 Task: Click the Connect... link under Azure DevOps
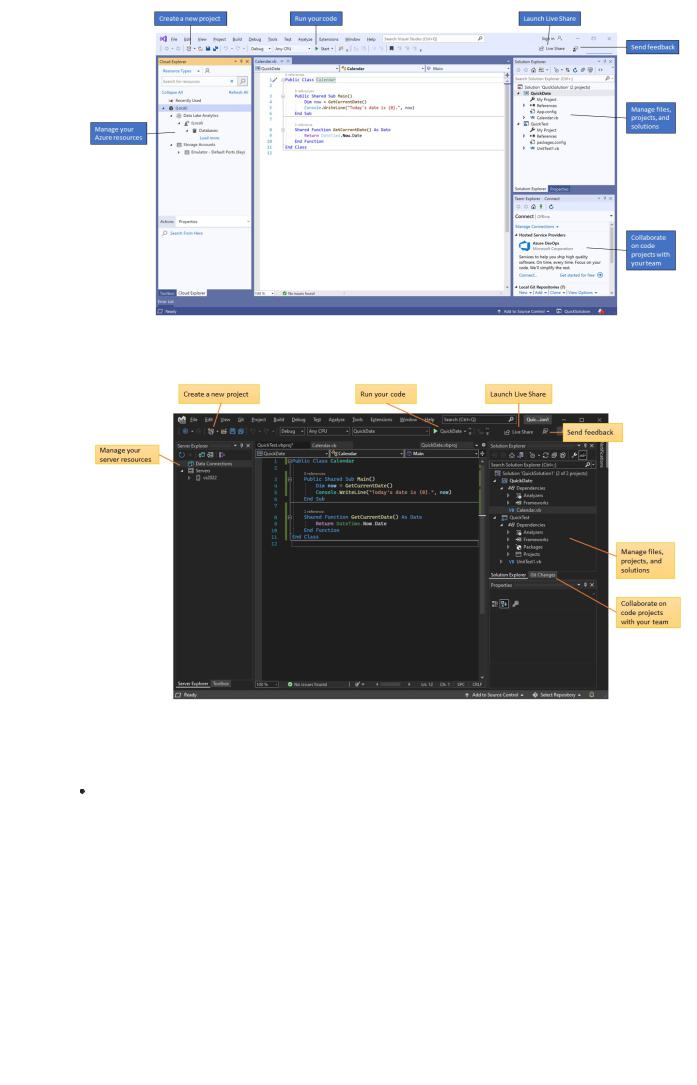tap(527, 275)
